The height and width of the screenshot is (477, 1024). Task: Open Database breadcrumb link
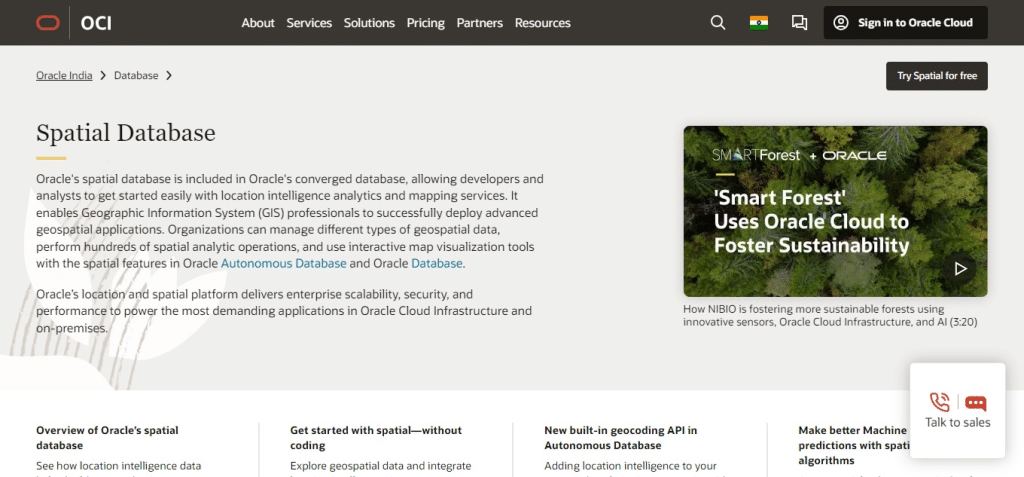[136, 76]
